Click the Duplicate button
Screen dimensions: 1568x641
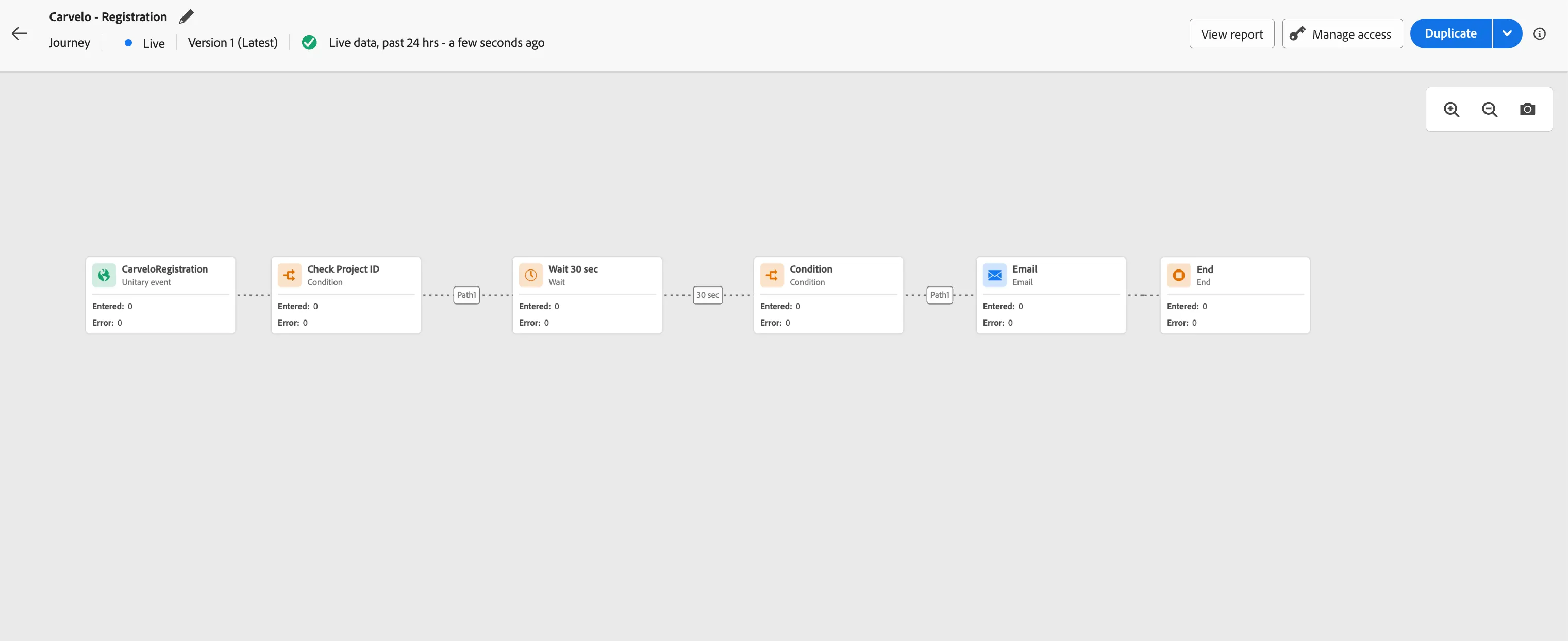[1450, 33]
